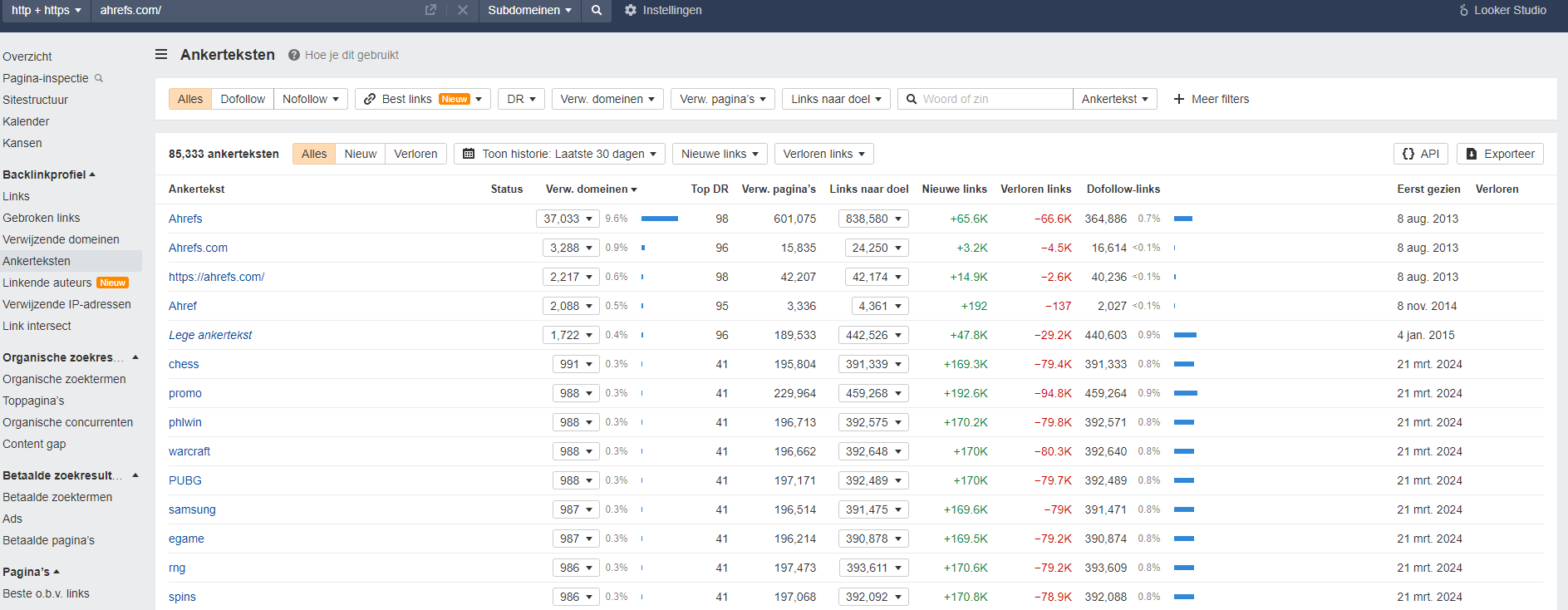Open Organische zoektermen in sidebar
Viewport: 1568px width, 610px height.
[64, 379]
